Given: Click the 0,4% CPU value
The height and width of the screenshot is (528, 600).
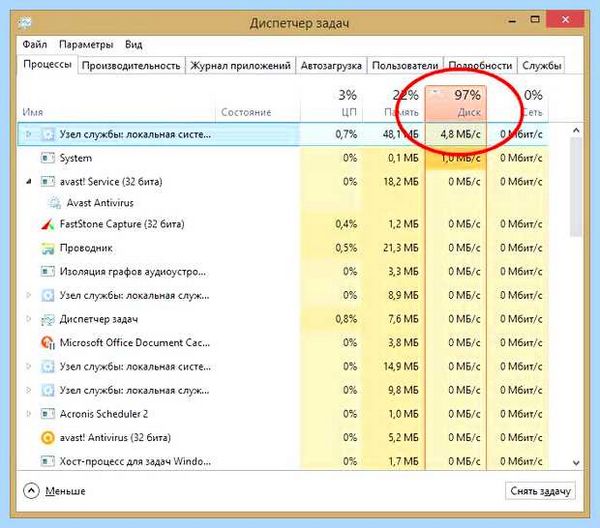Looking at the screenshot, I should [x=346, y=224].
